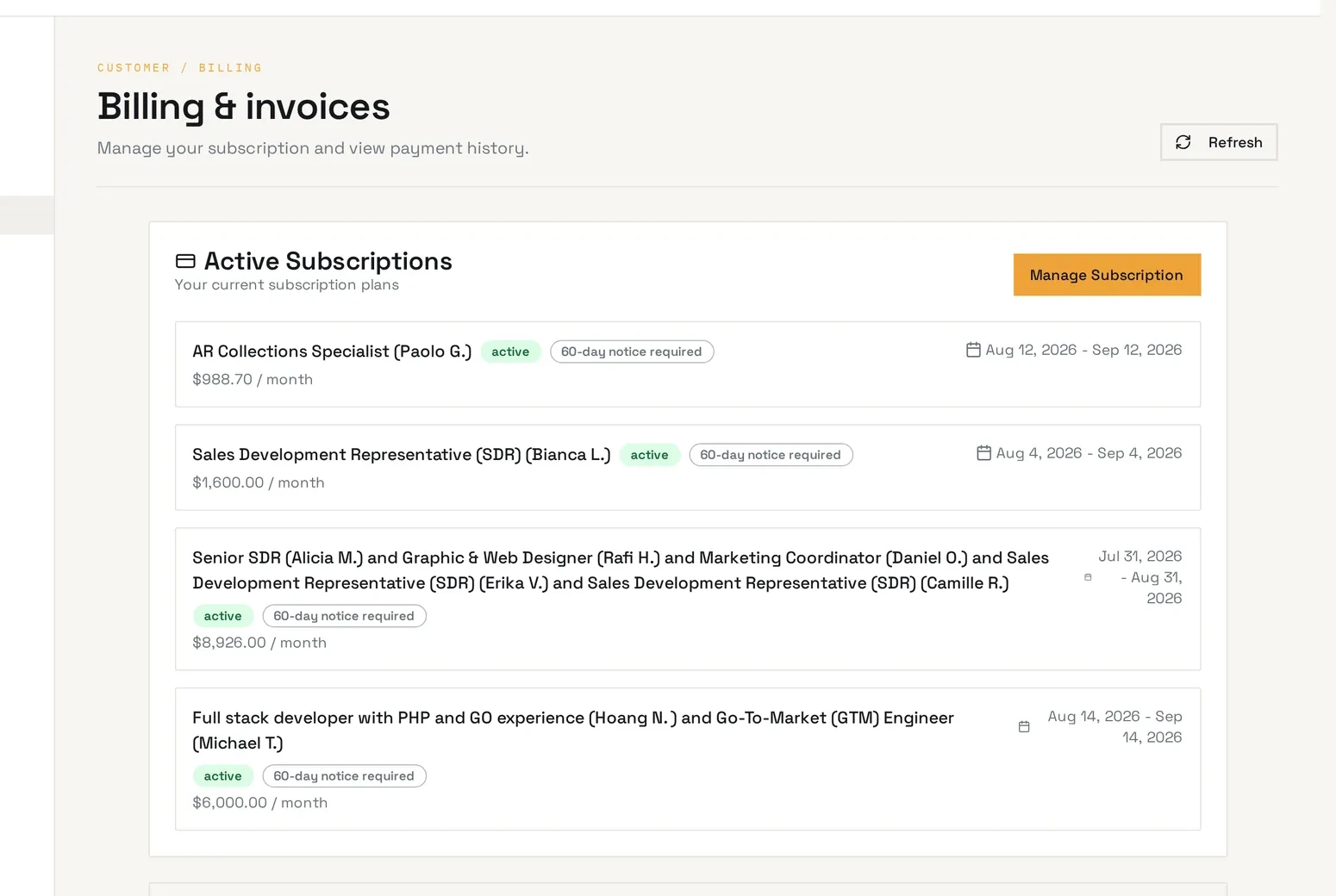1336x896 pixels.
Task: Click active badge above the $8,926.00 price
Action: point(223,616)
